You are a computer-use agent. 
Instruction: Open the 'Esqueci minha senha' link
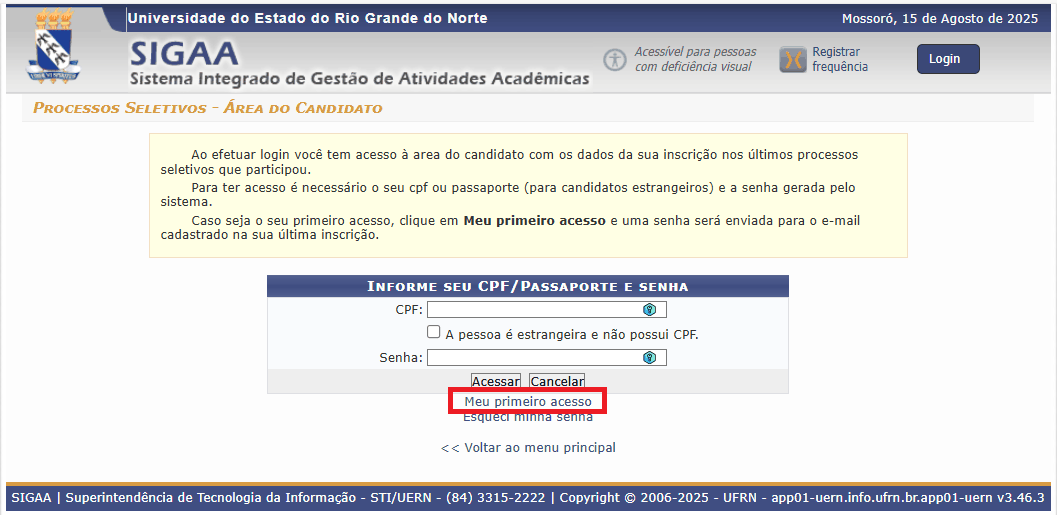[x=528, y=417]
